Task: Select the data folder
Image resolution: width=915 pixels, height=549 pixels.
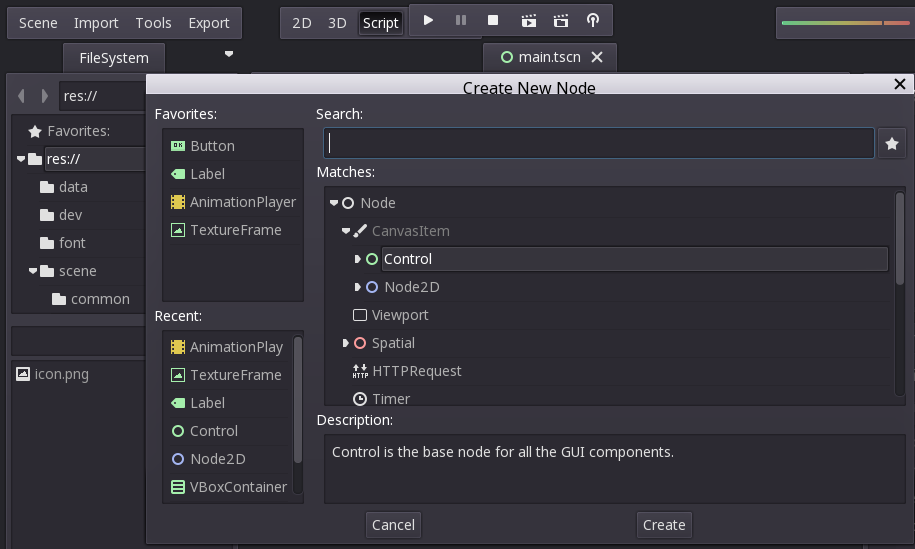Action: [x=73, y=187]
